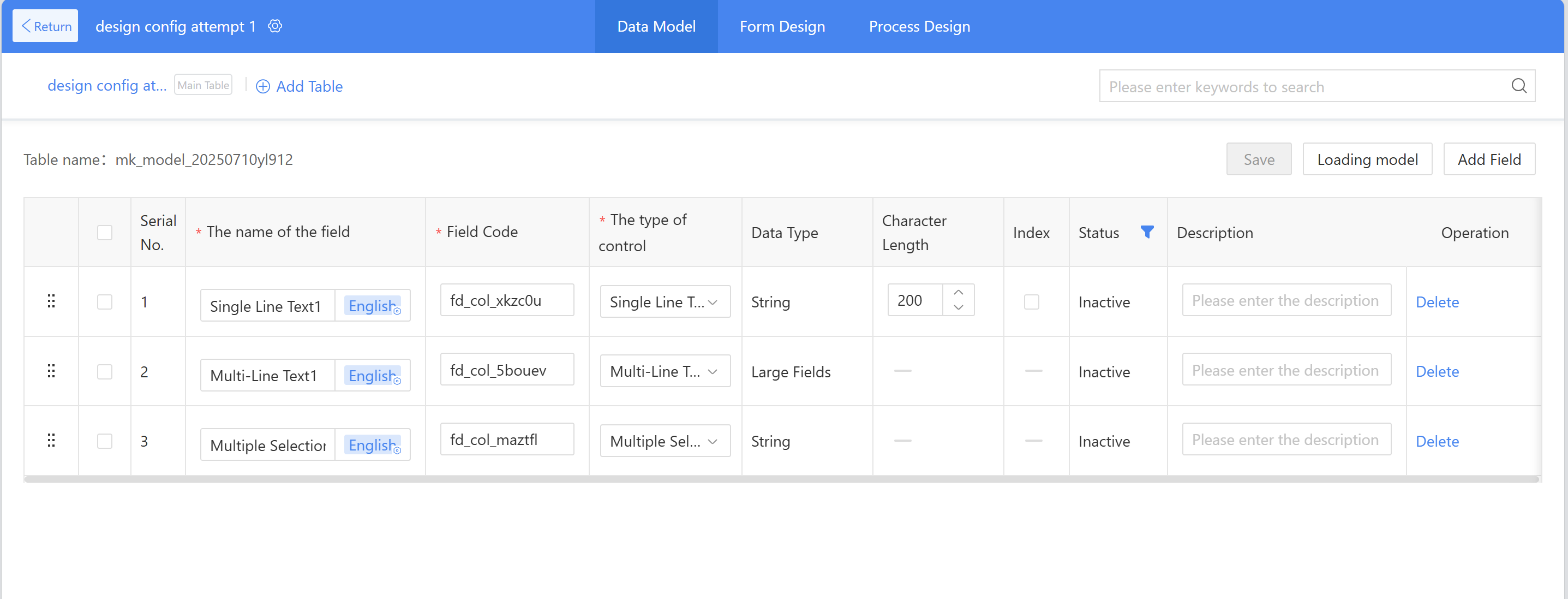The width and height of the screenshot is (1568, 599).
Task: Enable the Index checkbox for row 1
Action: click(x=1031, y=301)
